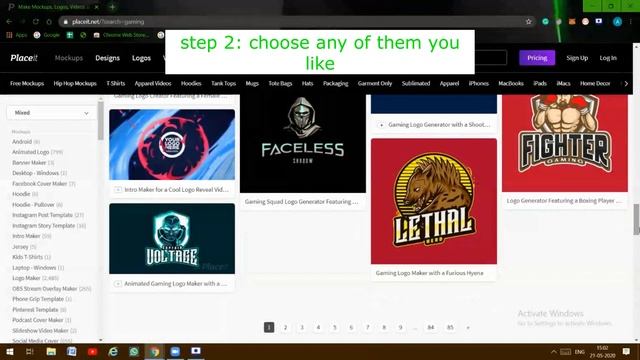This screenshot has height=360, width=640.
Task: Open Internet Explorer from taskbar
Action: 113,351
